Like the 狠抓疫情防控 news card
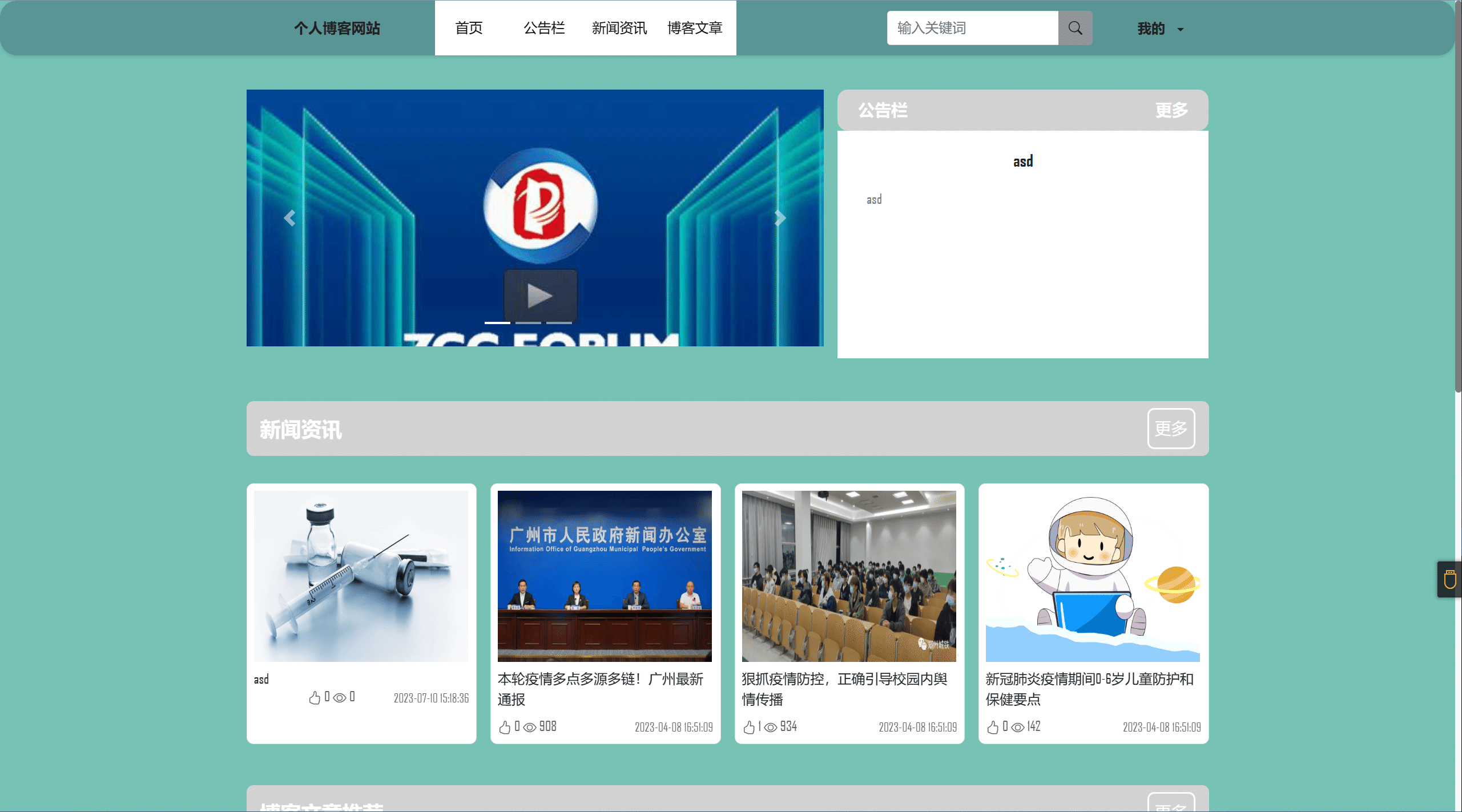The width and height of the screenshot is (1462, 812). [x=749, y=727]
